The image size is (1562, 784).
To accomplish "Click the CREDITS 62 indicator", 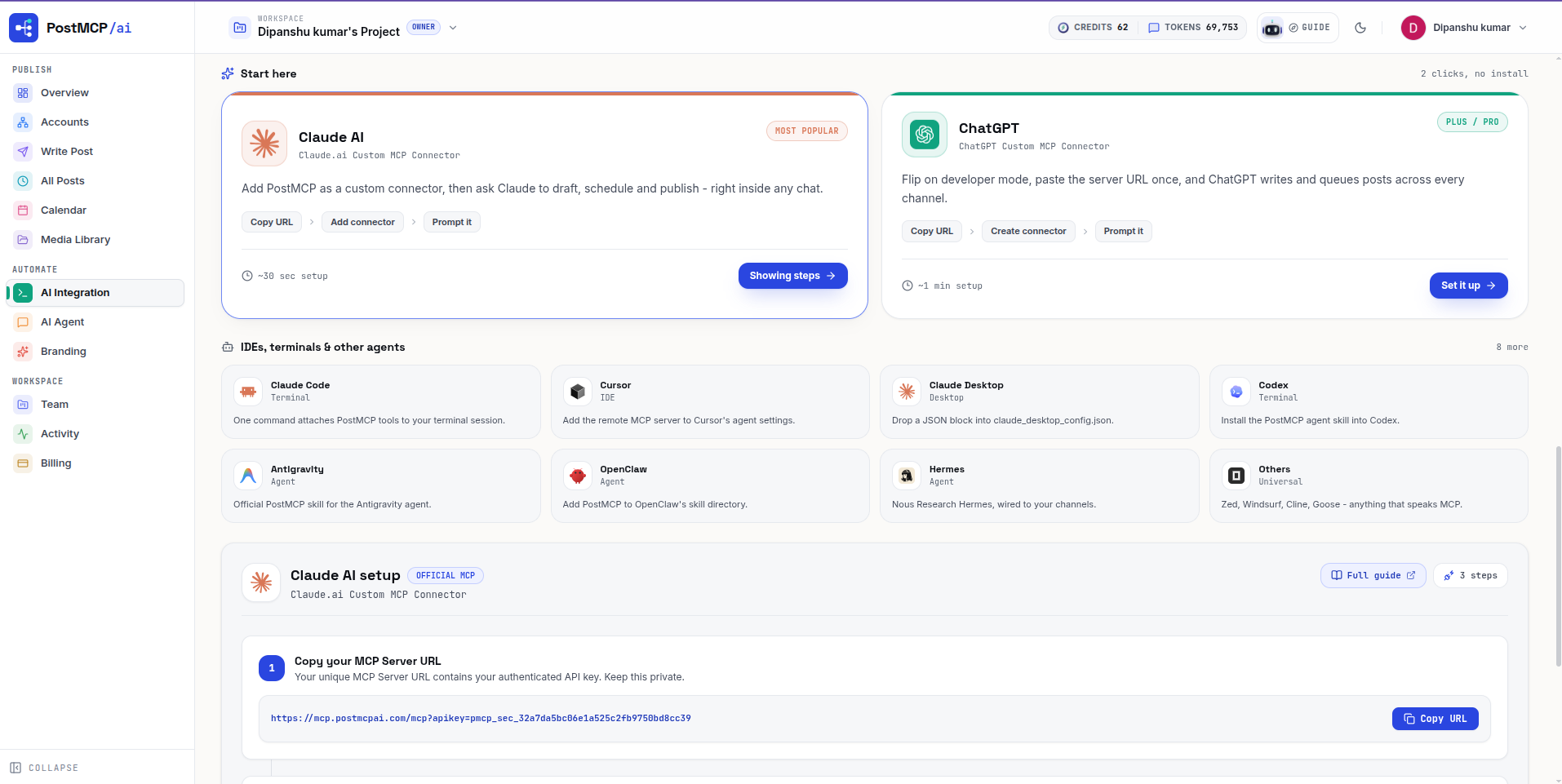I will coord(1093,28).
